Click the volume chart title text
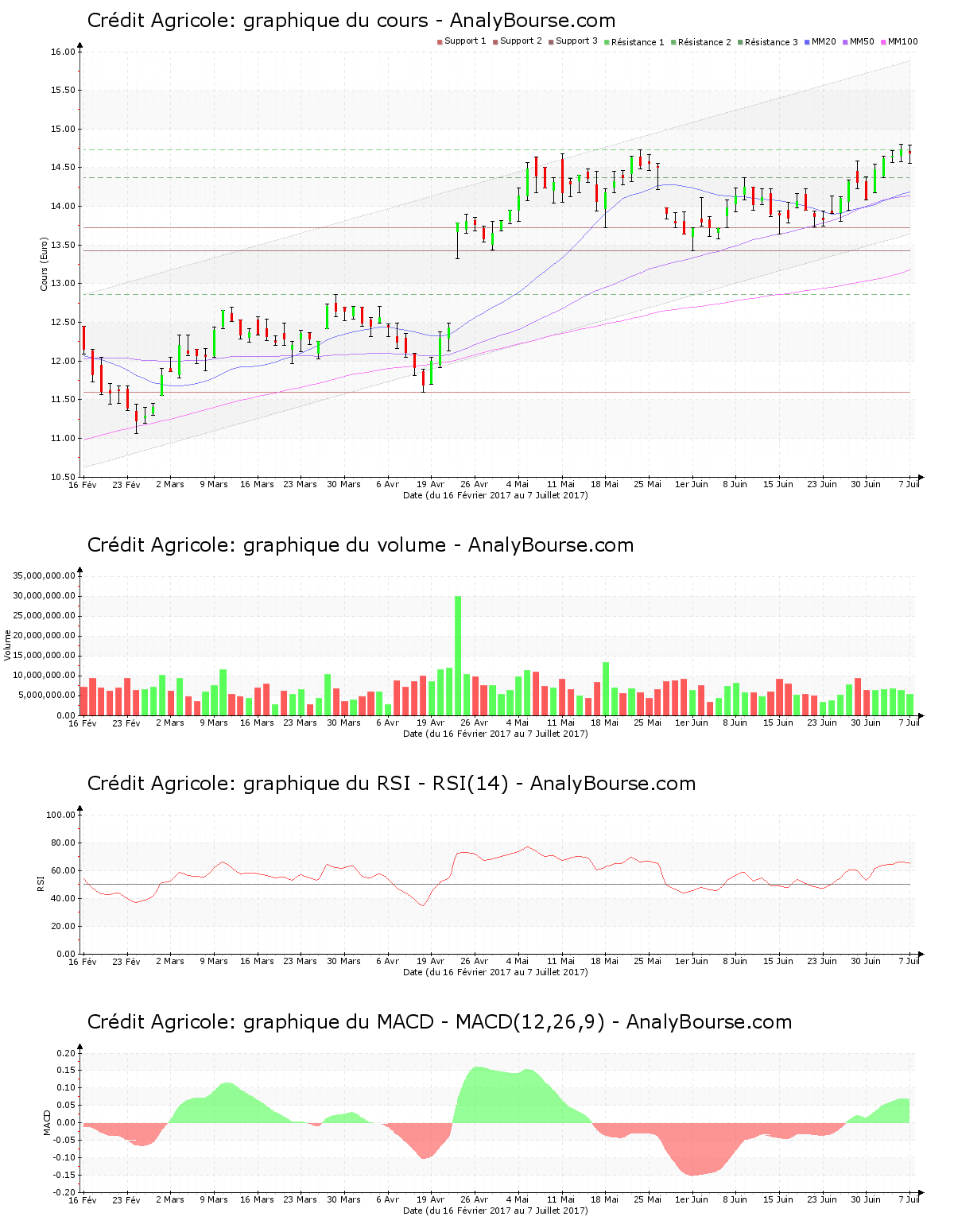Screen dimensions: 954x1232 tap(360, 545)
